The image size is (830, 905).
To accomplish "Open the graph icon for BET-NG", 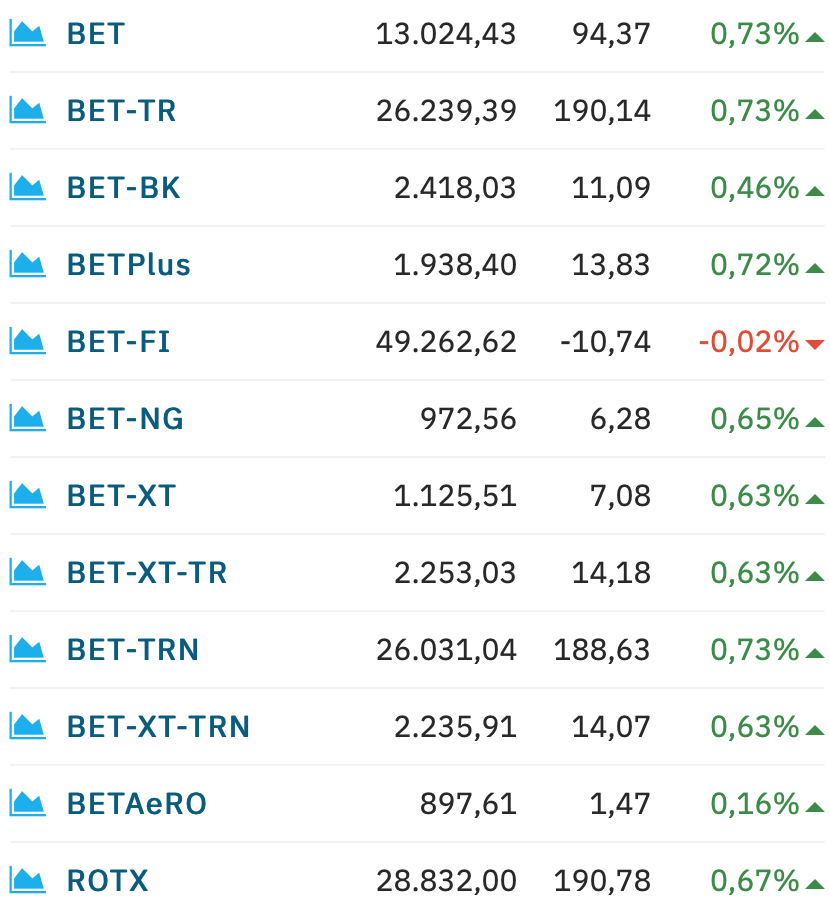I will pyautogui.click(x=27, y=418).
